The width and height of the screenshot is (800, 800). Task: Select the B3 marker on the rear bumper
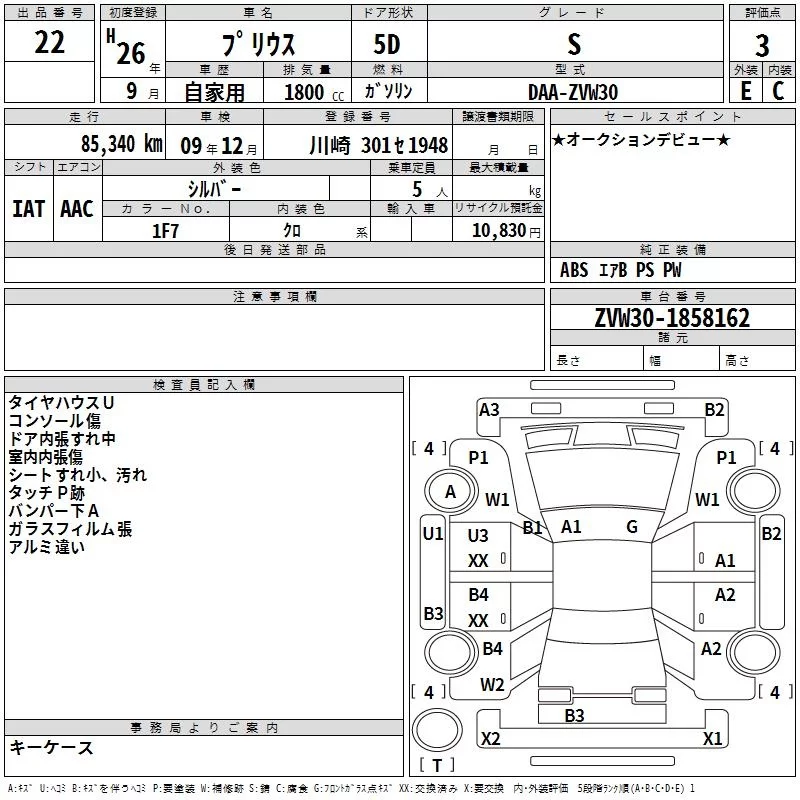coord(574,716)
